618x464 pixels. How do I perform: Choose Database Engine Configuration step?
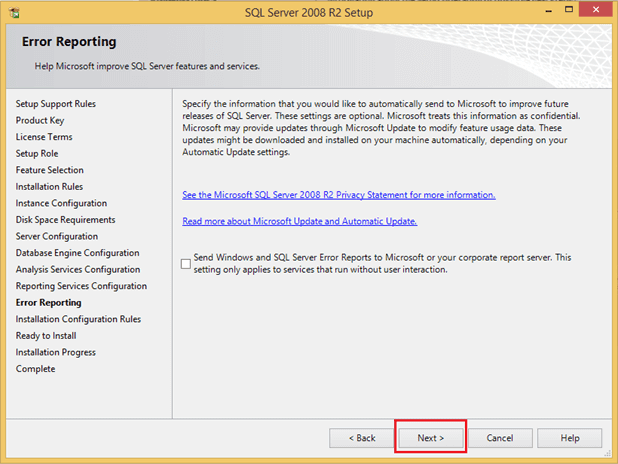[77, 253]
